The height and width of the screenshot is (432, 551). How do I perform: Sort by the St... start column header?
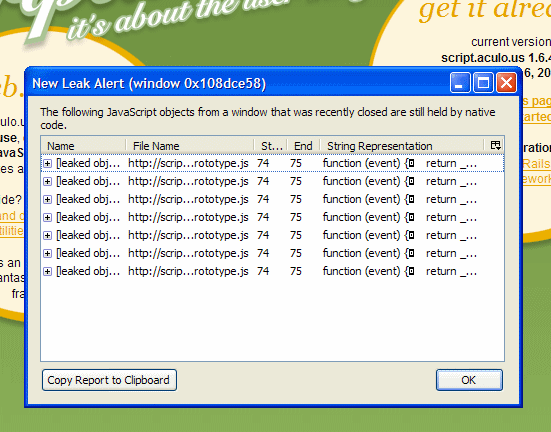(271, 146)
